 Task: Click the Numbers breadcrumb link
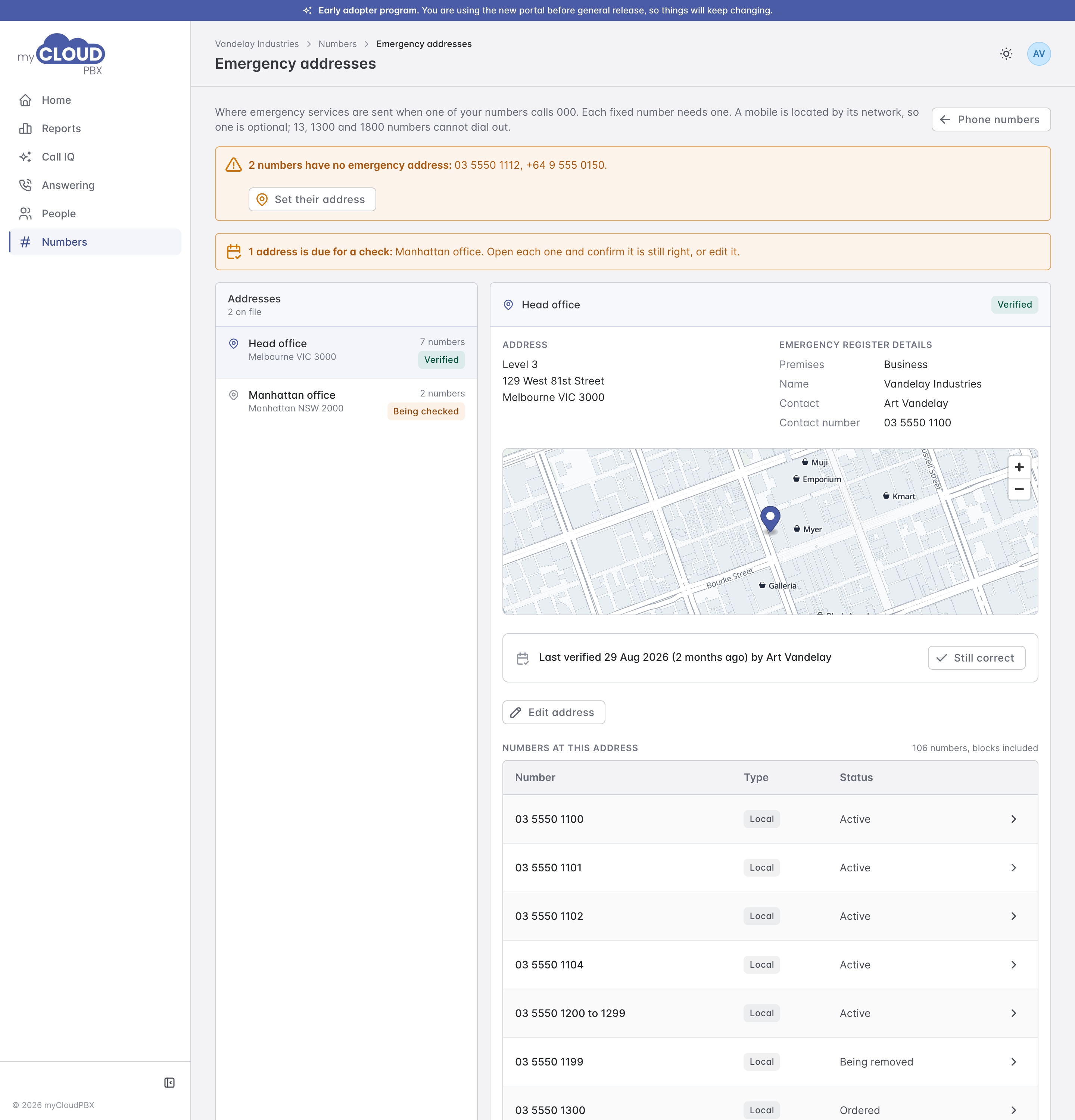point(337,44)
